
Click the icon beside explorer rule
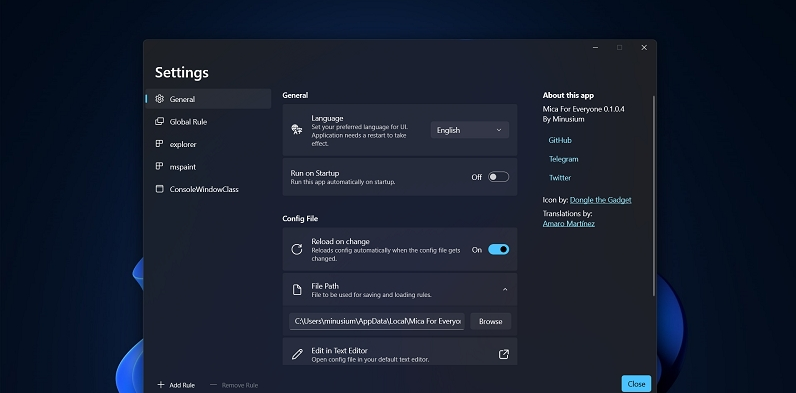click(159, 144)
